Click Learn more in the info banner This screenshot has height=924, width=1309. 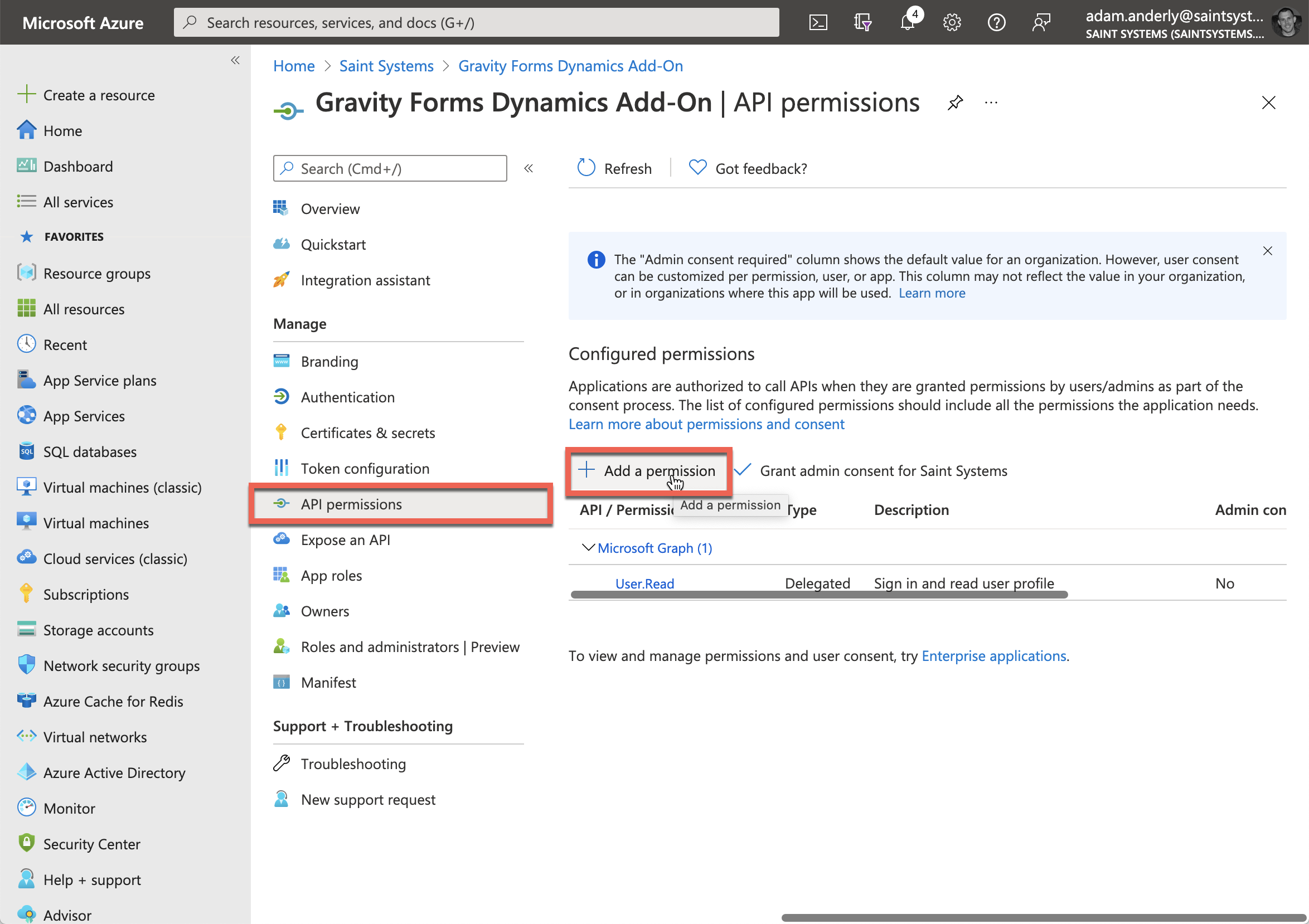[x=932, y=293]
